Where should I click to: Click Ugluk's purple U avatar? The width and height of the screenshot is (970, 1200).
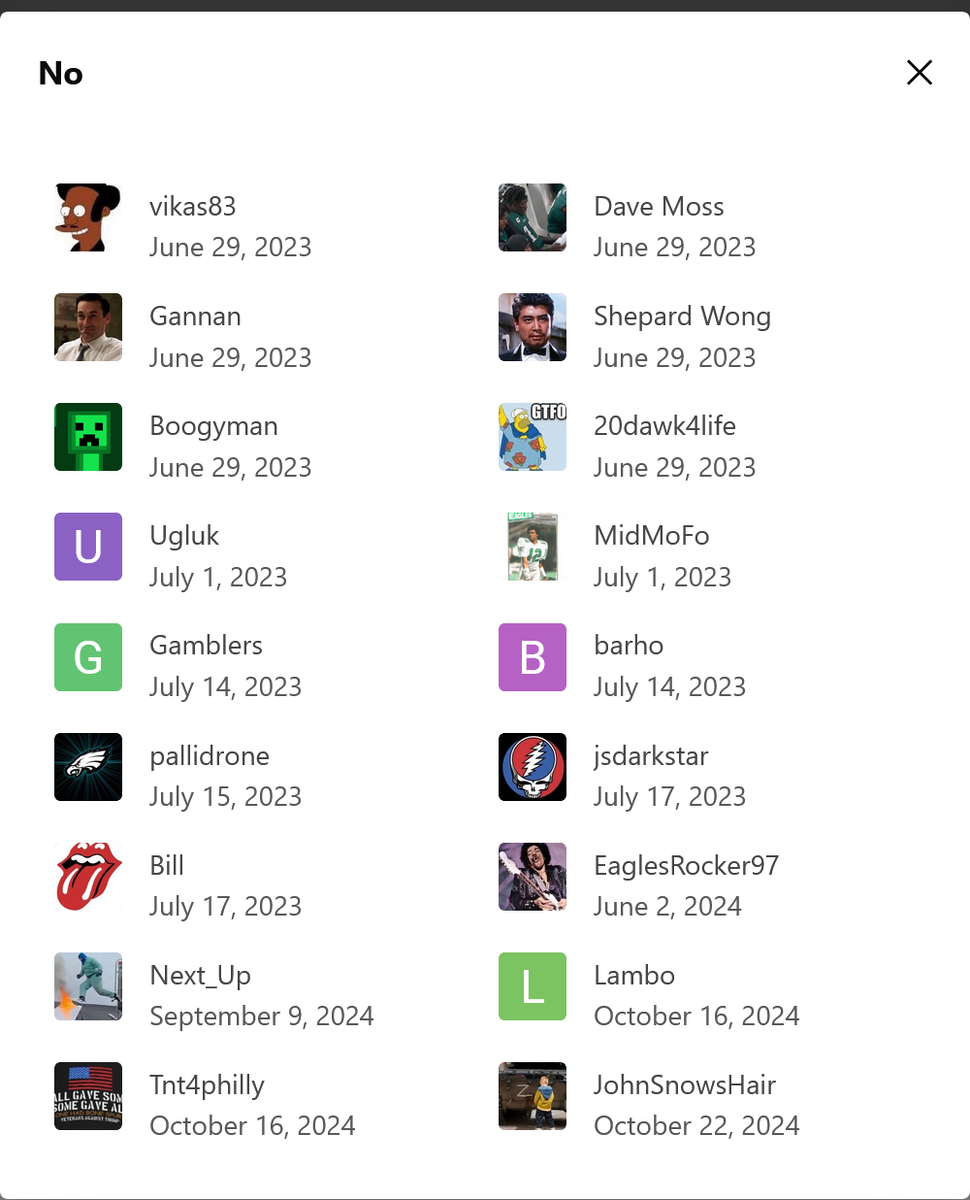coord(88,547)
